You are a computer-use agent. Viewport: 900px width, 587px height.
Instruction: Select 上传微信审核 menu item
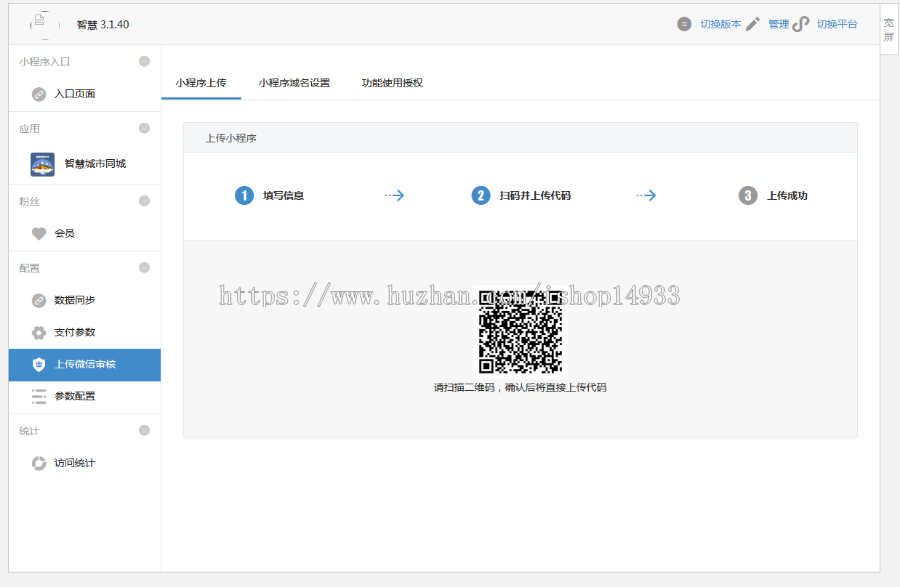pyautogui.click(x=85, y=364)
